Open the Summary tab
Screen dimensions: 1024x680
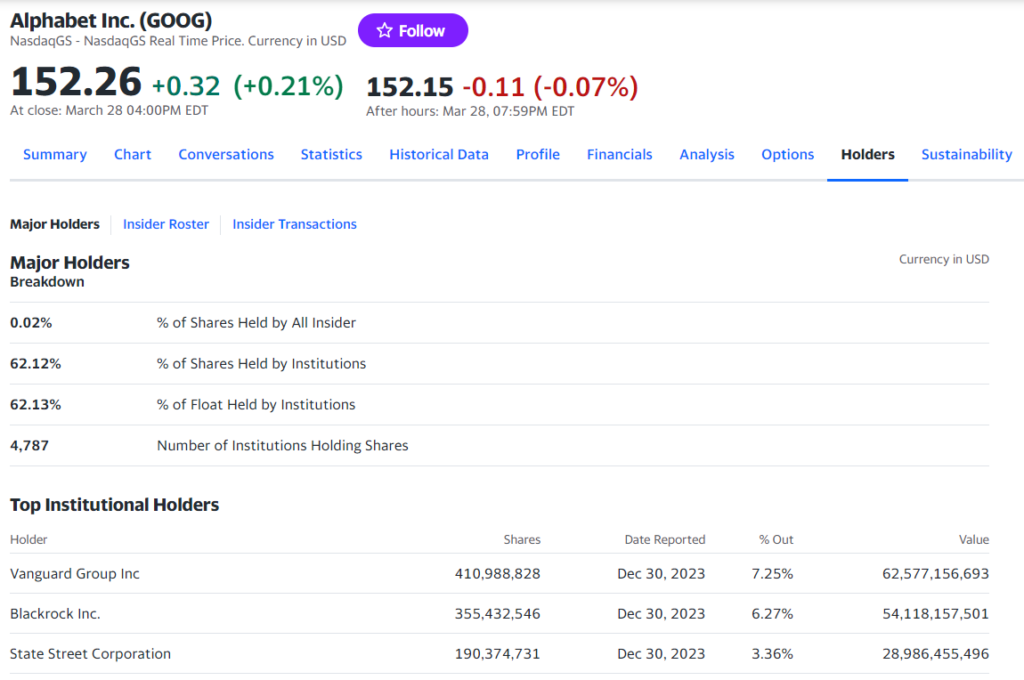pyautogui.click(x=55, y=155)
